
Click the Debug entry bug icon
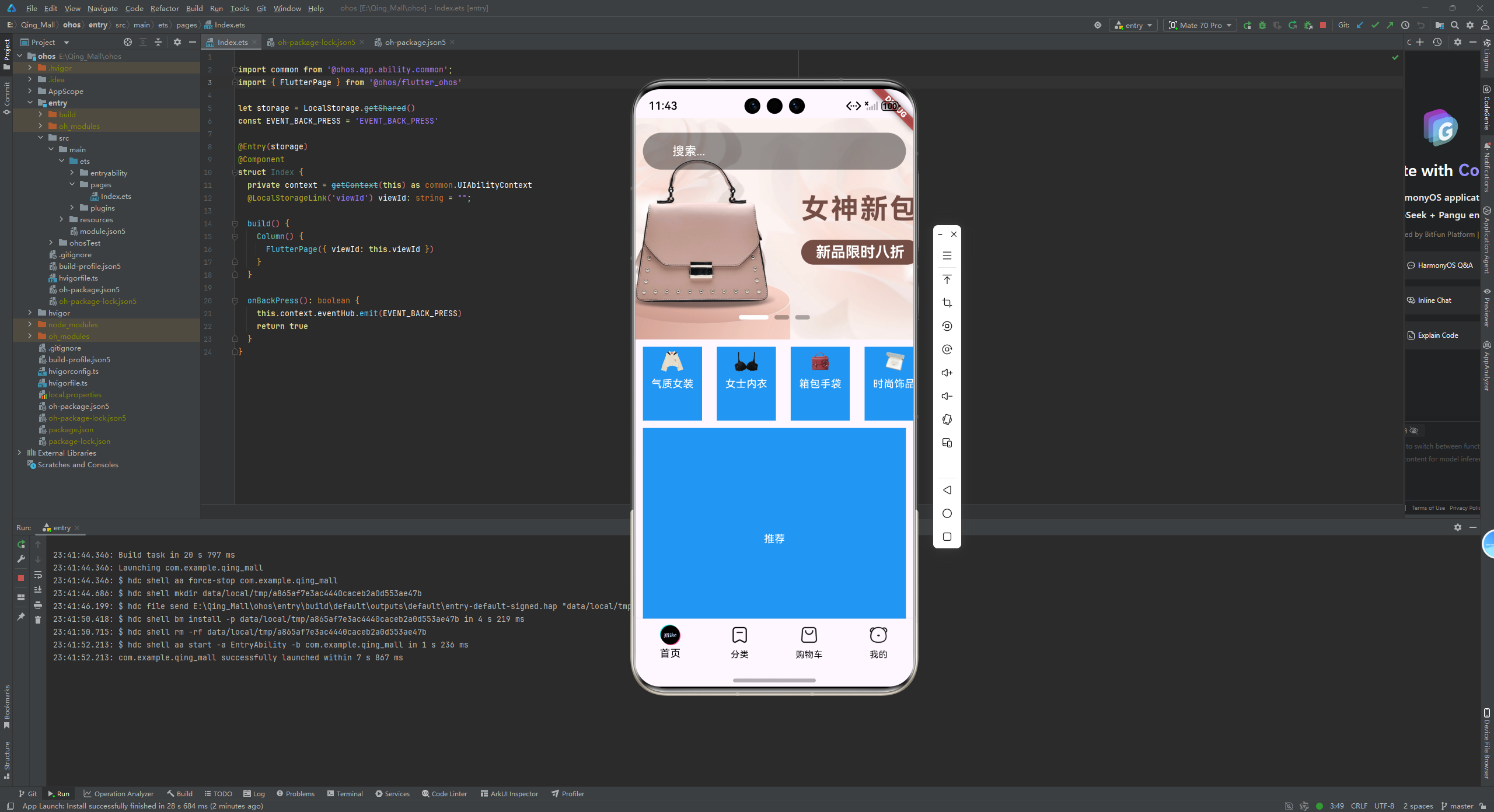(x=1262, y=25)
